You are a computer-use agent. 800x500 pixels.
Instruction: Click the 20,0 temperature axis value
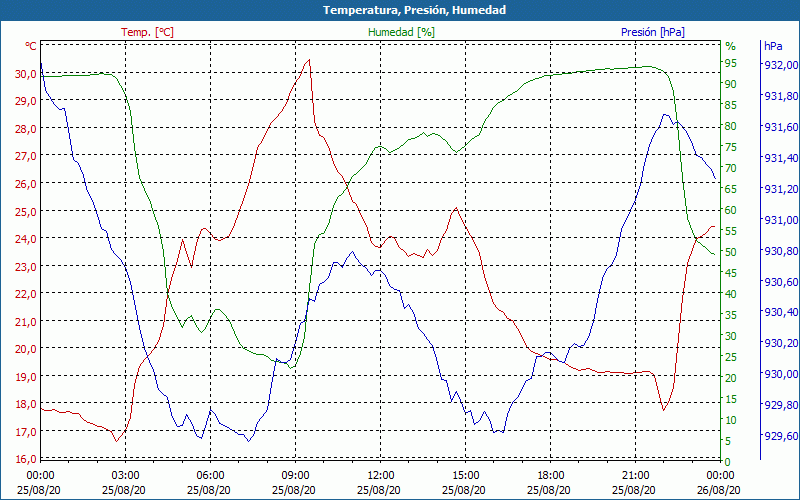click(26, 349)
